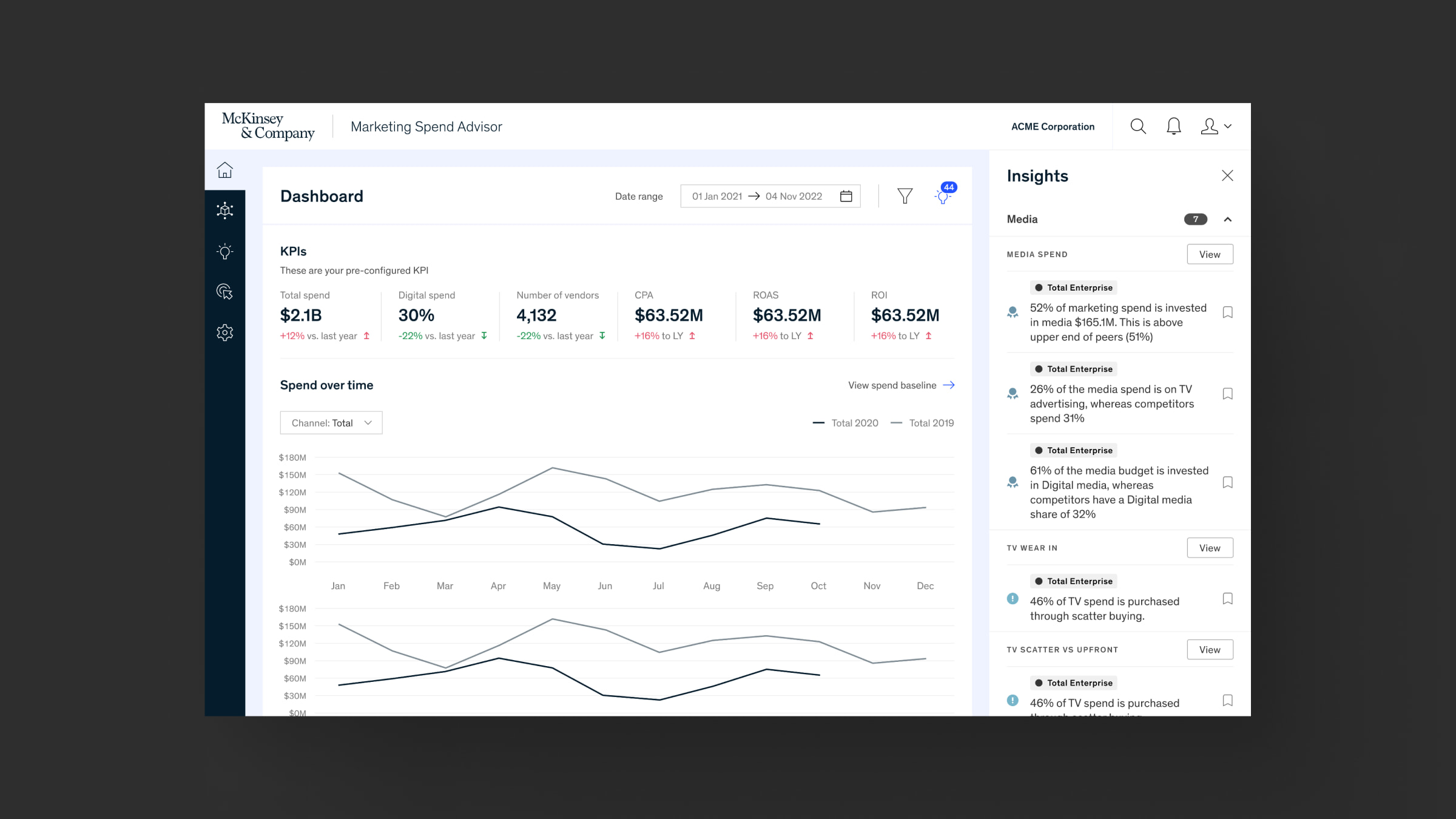Open the notifications bell
The width and height of the screenshot is (1456, 819).
[x=1174, y=126]
